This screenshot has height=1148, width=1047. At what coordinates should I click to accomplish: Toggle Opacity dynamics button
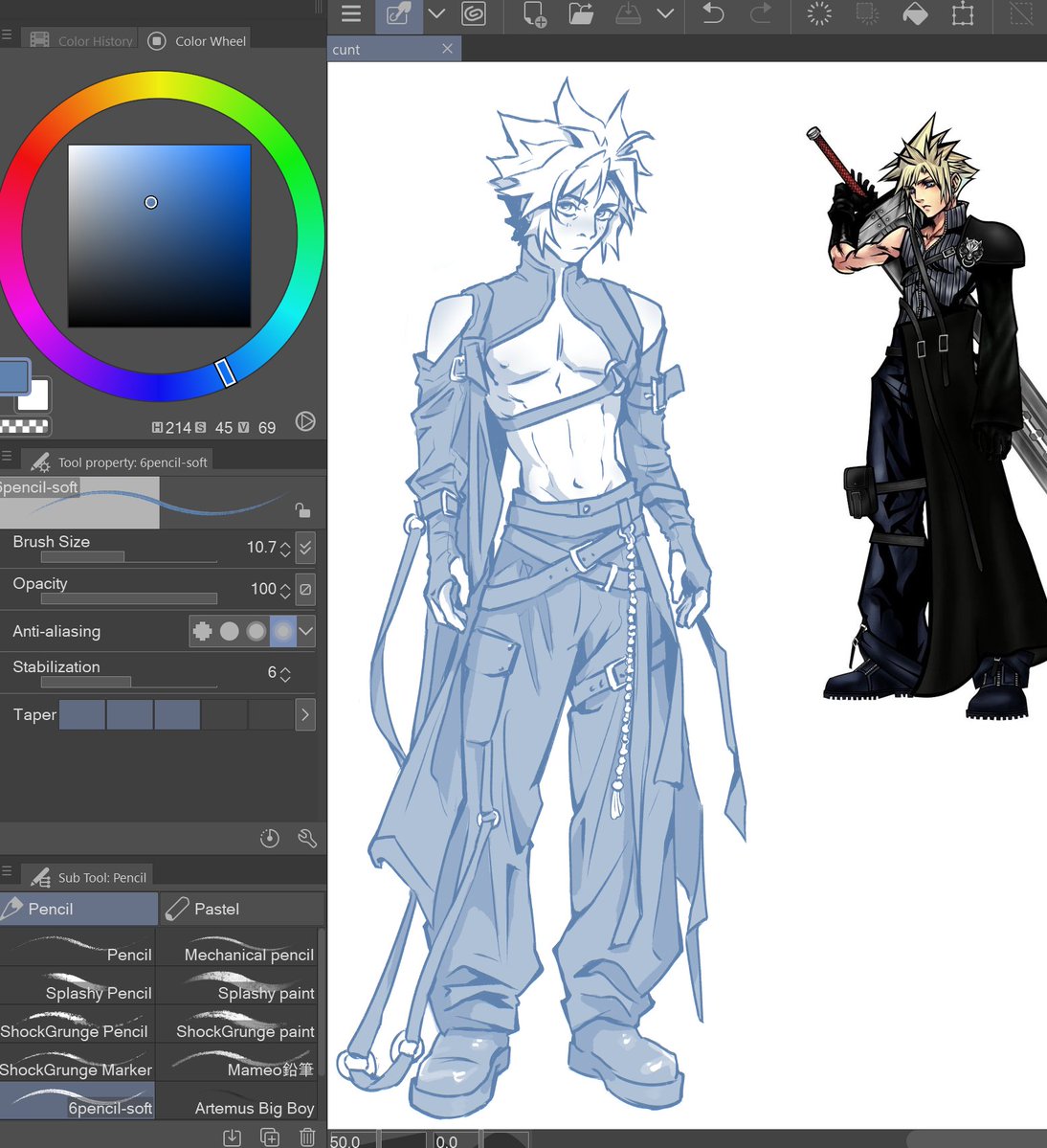click(x=306, y=590)
